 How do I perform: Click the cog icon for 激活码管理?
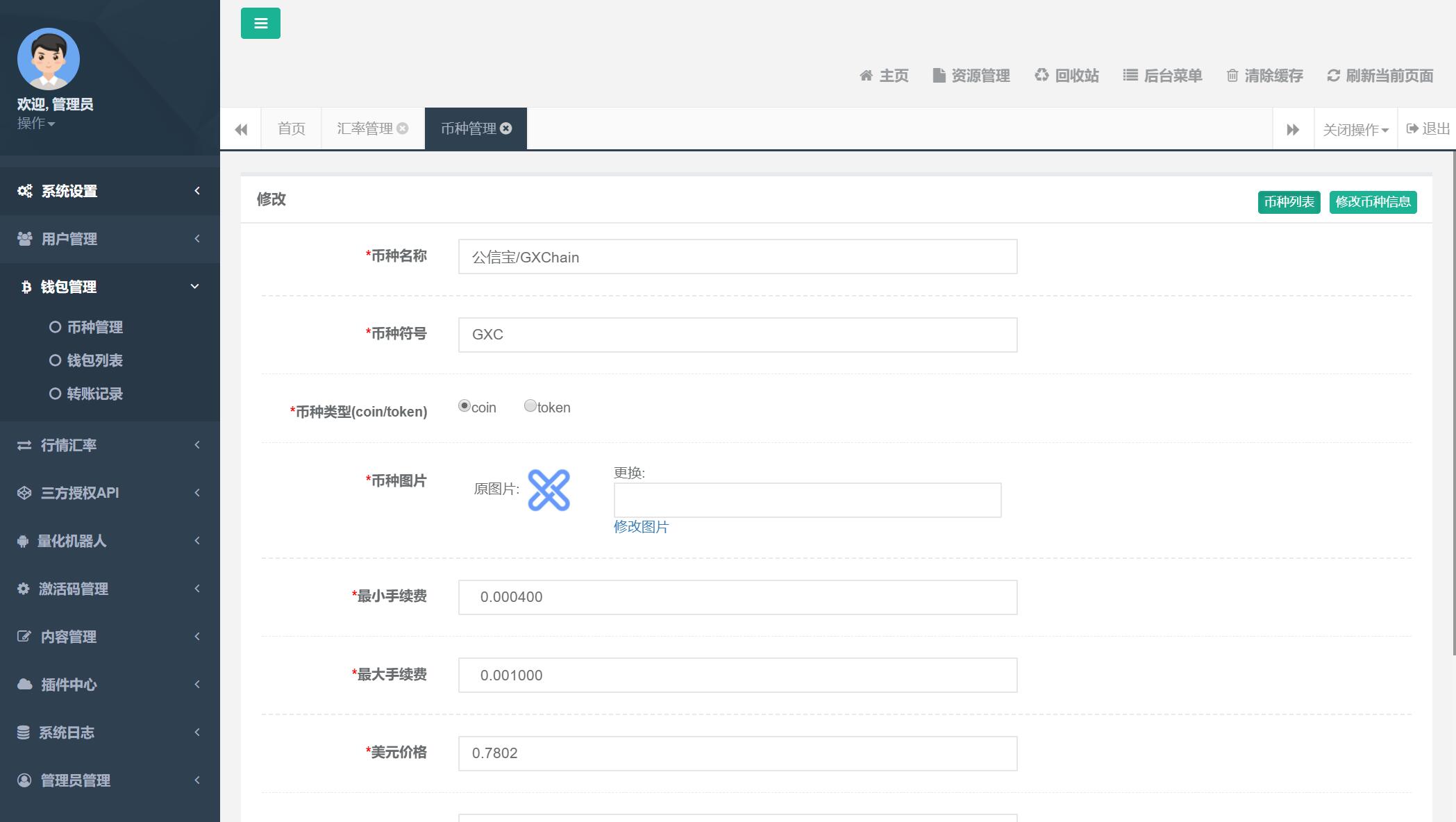click(x=24, y=589)
